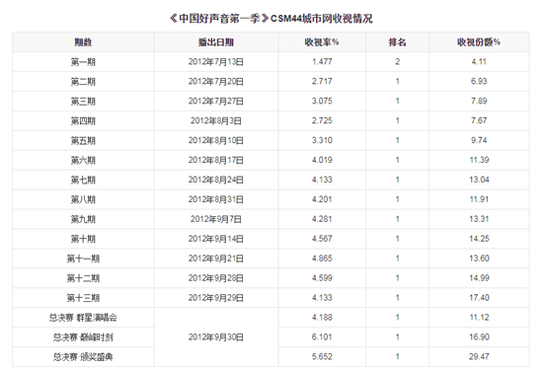Click the 排名 column header
The width and height of the screenshot is (550, 371).
point(397,42)
